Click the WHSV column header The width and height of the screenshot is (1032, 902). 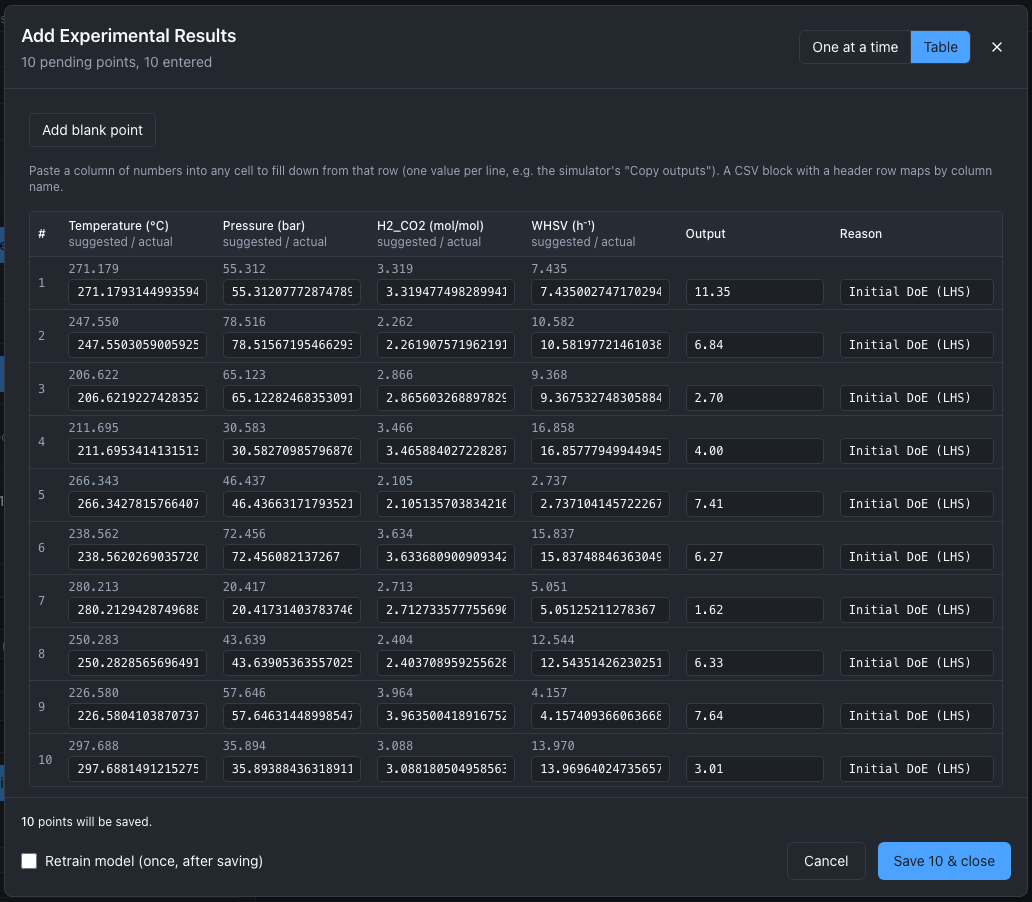point(563,226)
